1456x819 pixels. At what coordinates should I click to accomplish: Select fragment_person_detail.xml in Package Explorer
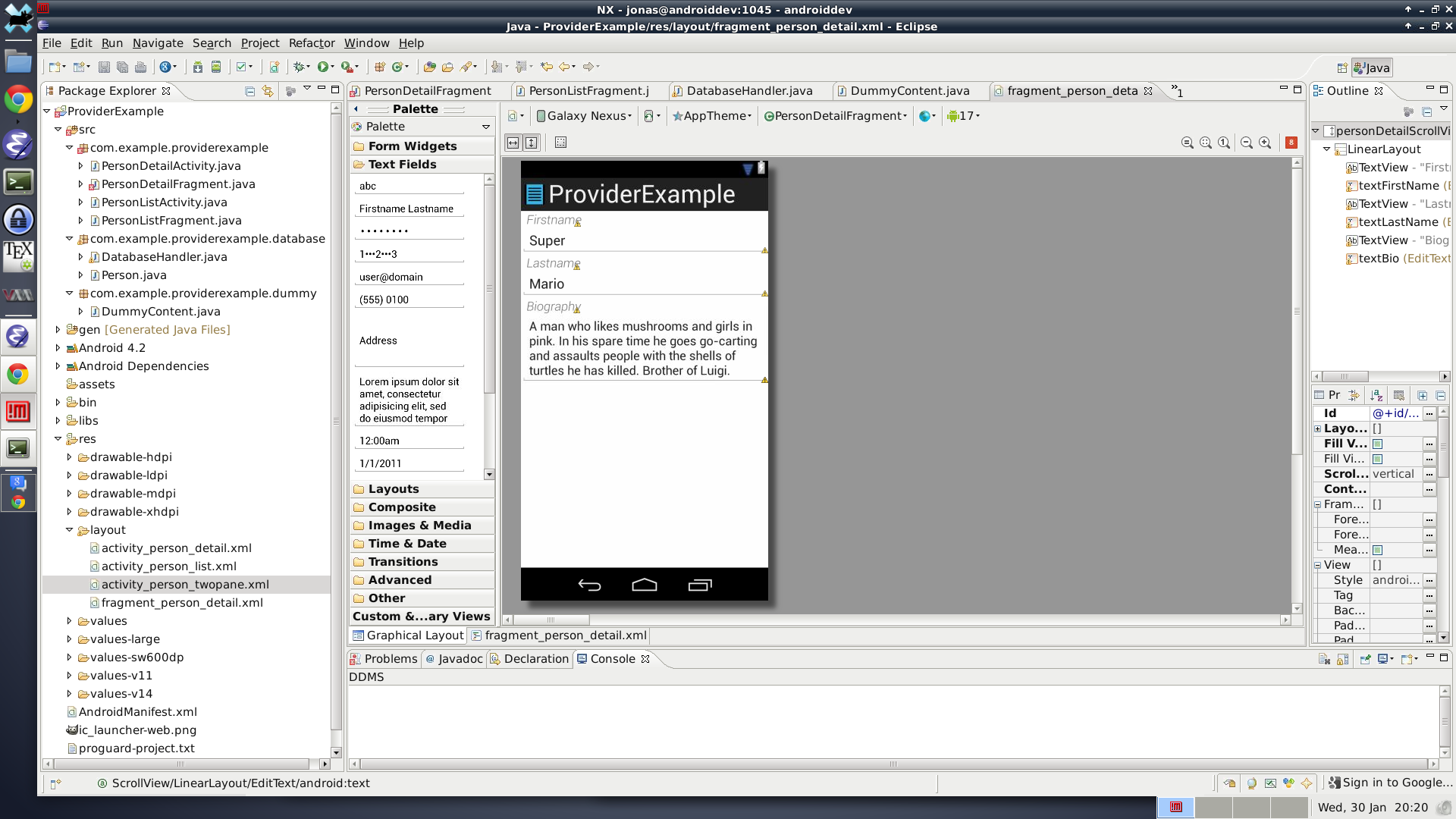click(x=182, y=603)
